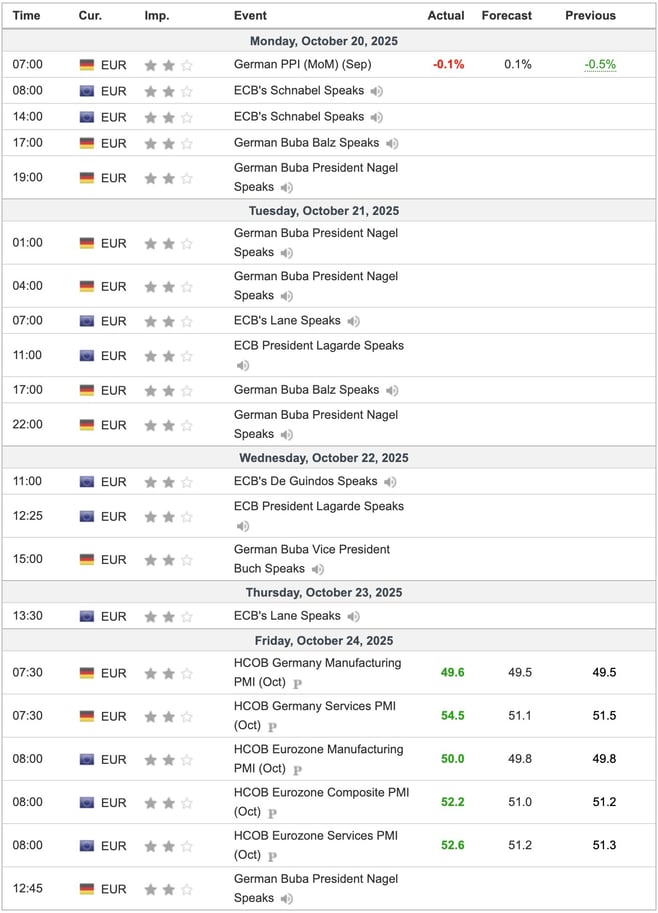This screenshot has height=913, width=658.
Task: Click speaker icon for Monday 17:00 Balz speech
Action: coord(392,144)
